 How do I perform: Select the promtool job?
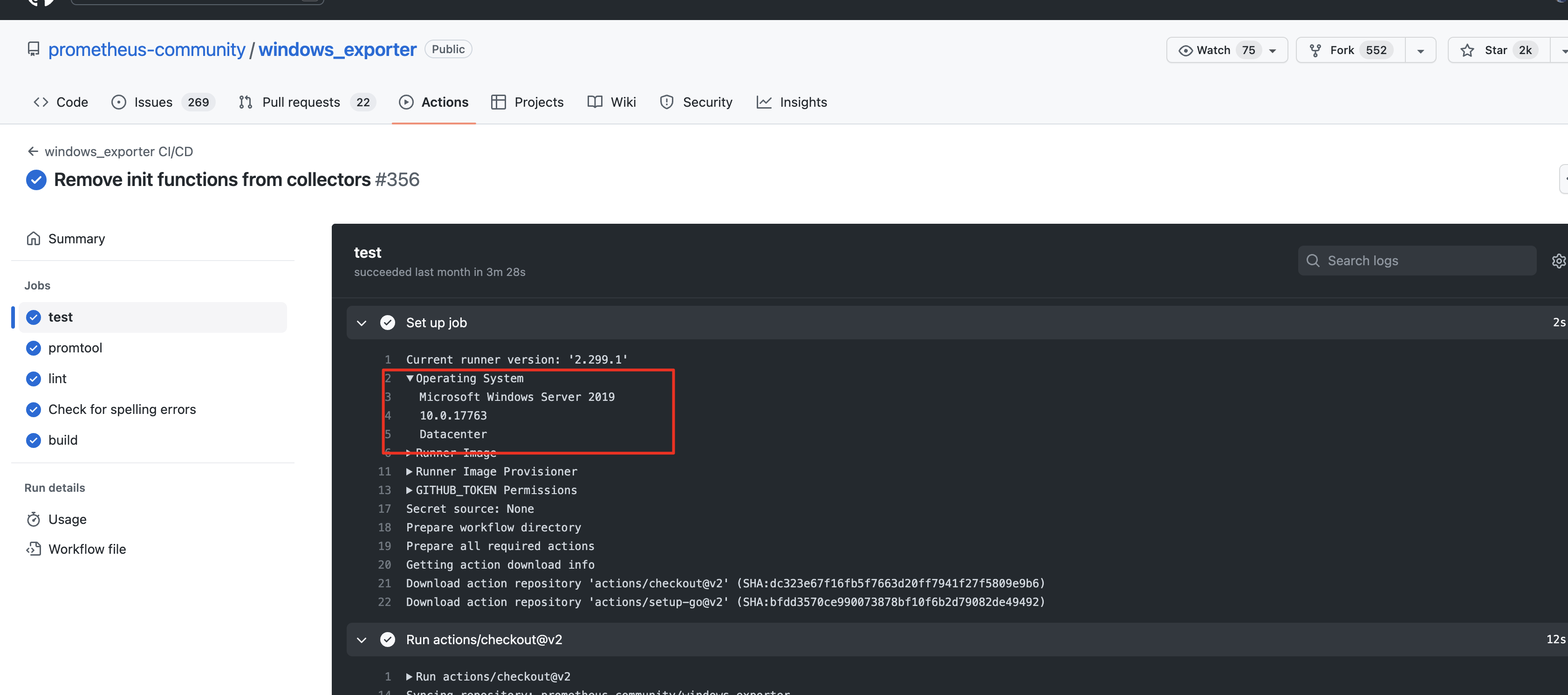(152, 348)
